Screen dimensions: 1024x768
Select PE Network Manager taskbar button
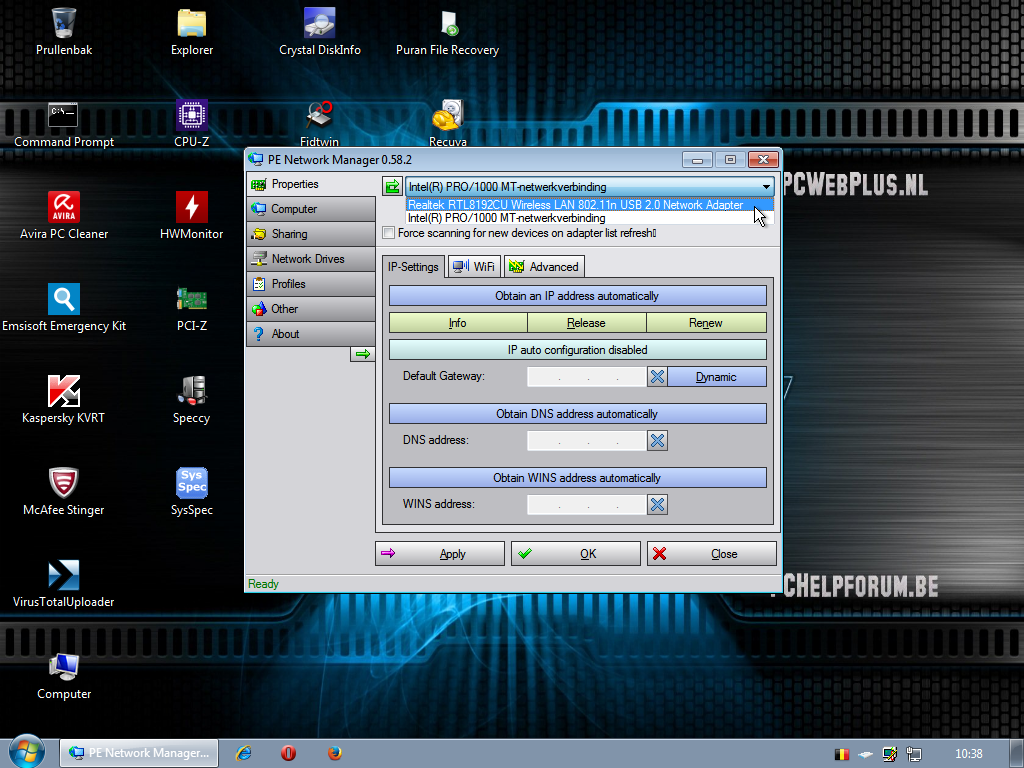(139, 753)
